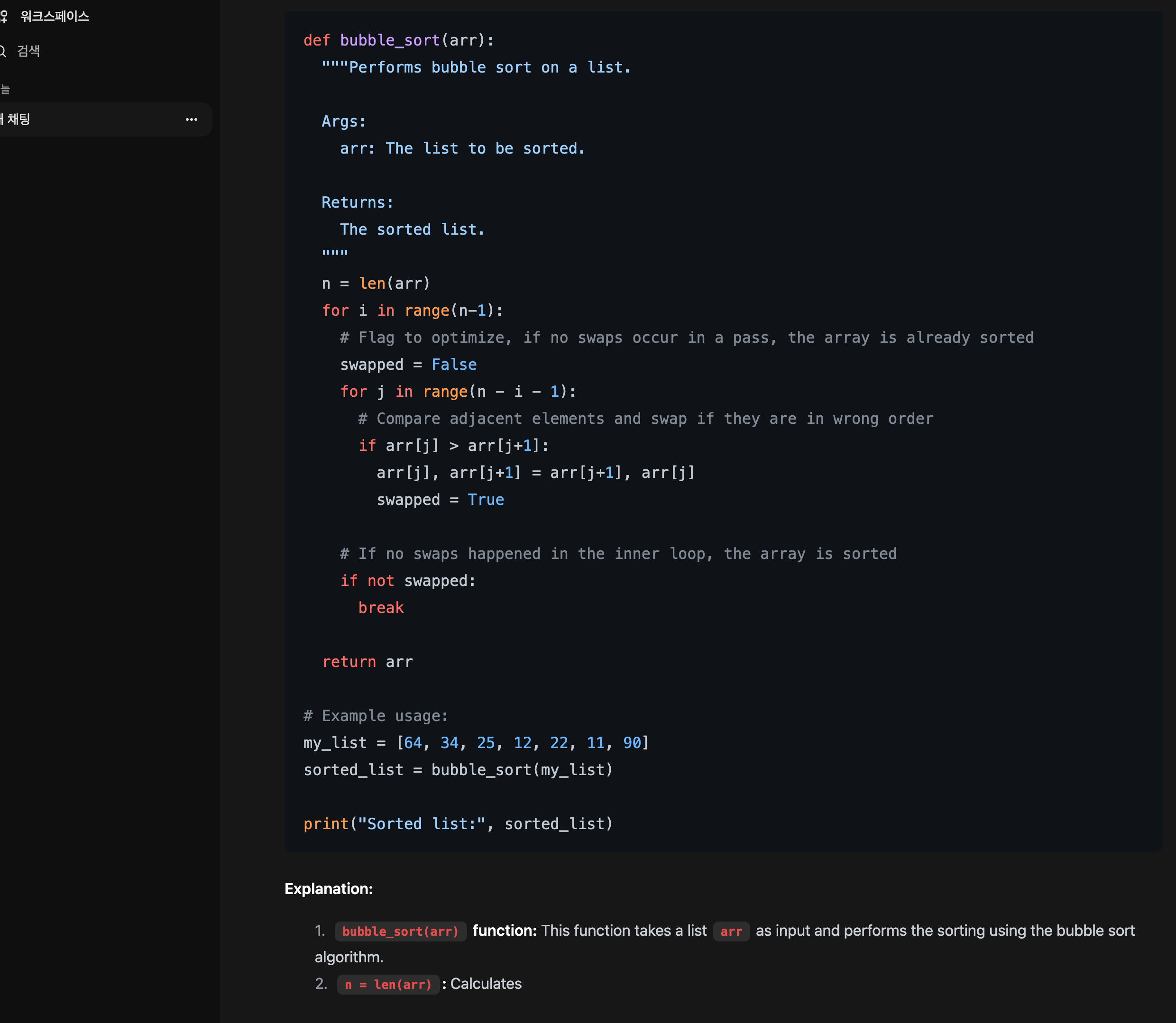Image resolution: width=1176 pixels, height=1023 pixels.
Task: Open the 워크스페이스 workspace menu item
Action: tap(54, 17)
